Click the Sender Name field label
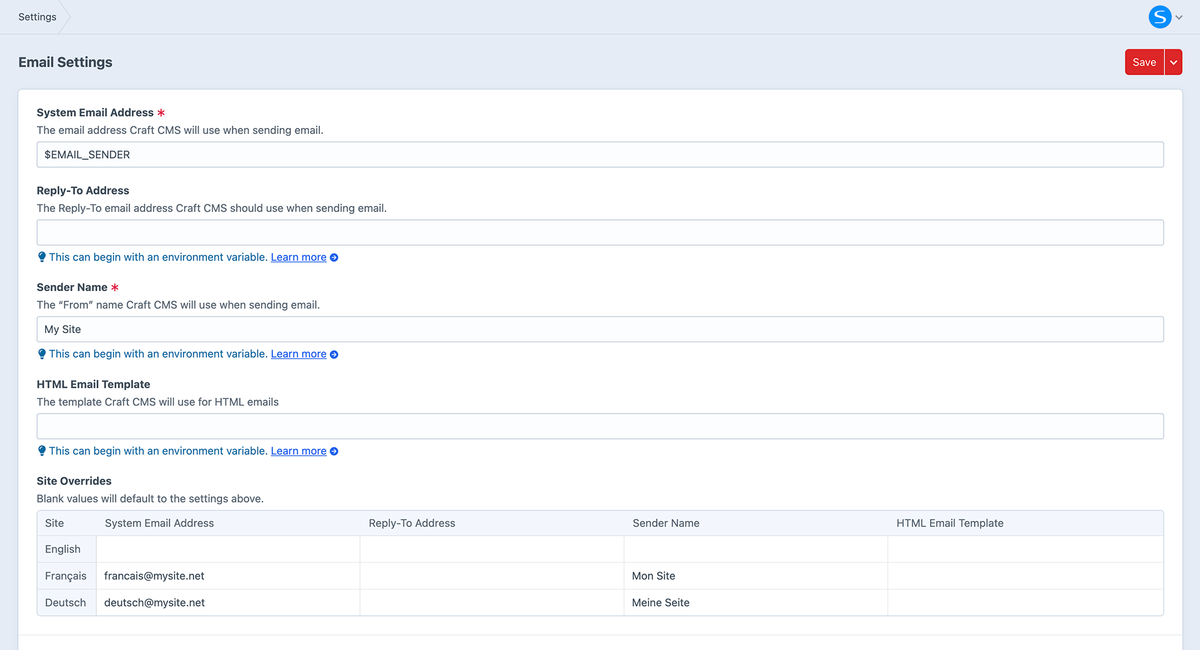This screenshot has width=1200, height=650. pos(72,287)
